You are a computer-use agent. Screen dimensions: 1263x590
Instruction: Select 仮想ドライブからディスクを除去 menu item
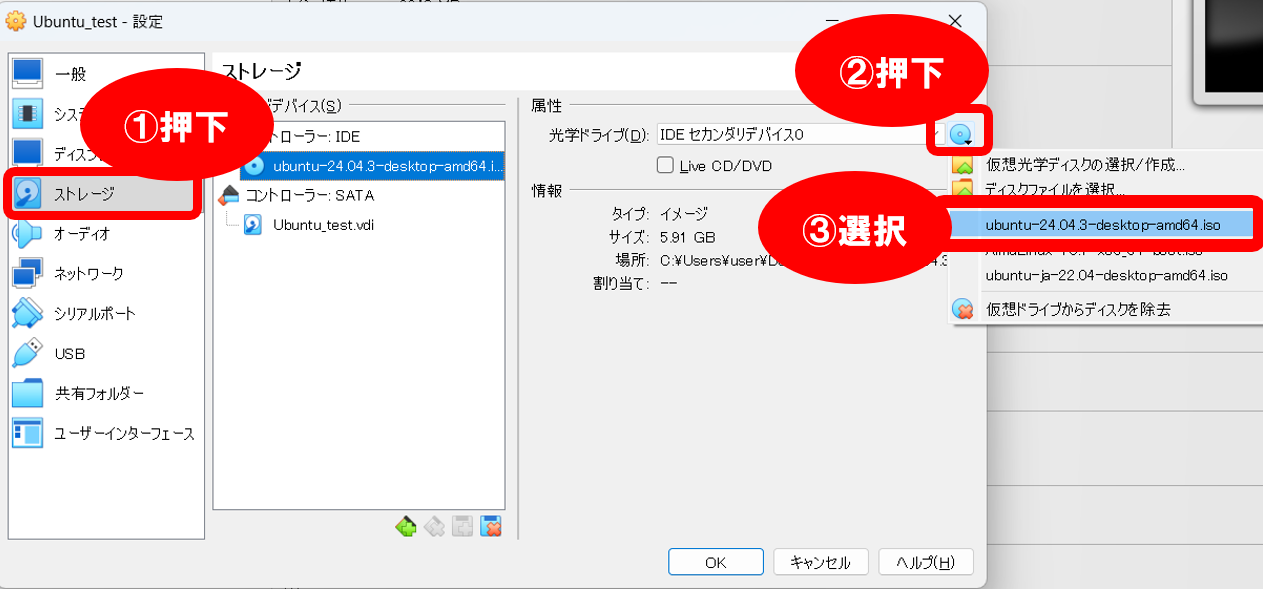(1077, 309)
